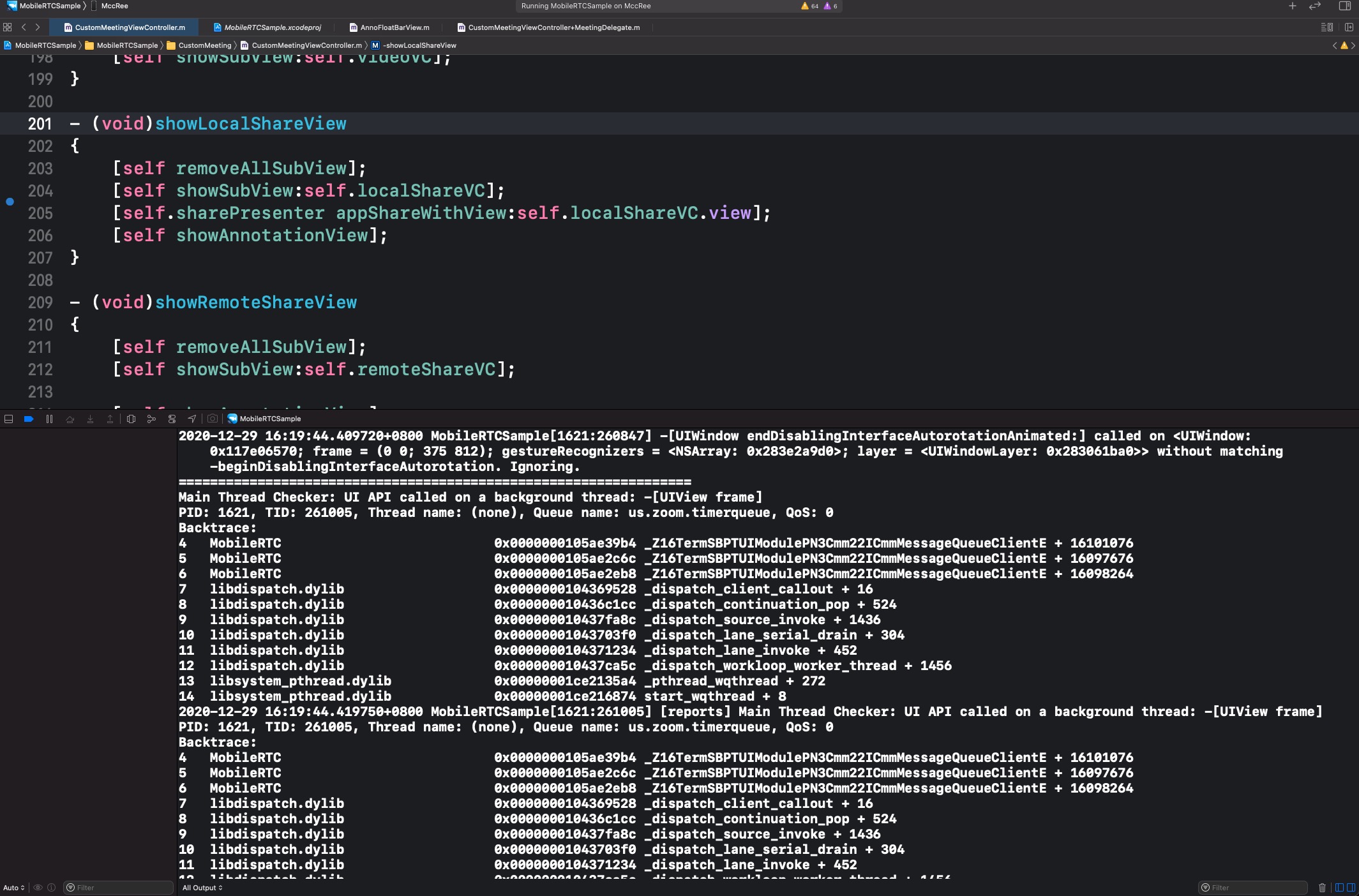The image size is (1359, 896).
Task: Open the All Output dropdown
Action: 202,888
